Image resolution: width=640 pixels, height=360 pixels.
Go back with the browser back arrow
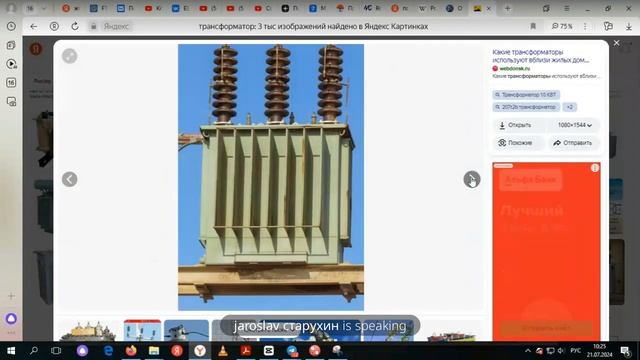[x=33, y=26]
